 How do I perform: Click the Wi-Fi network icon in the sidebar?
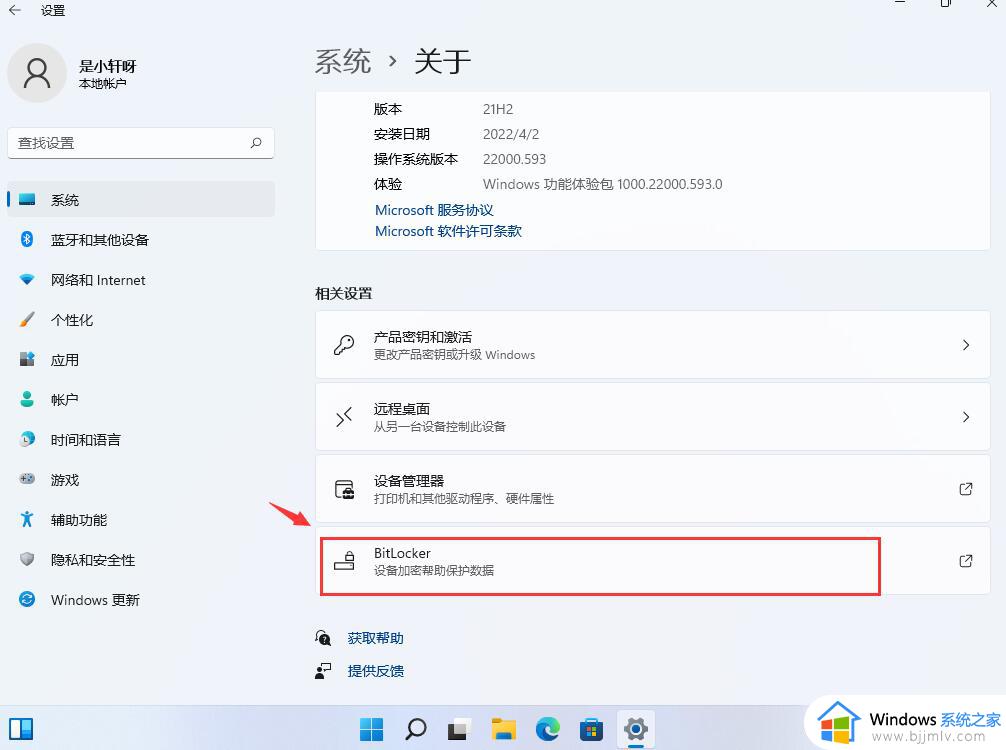click(27, 280)
